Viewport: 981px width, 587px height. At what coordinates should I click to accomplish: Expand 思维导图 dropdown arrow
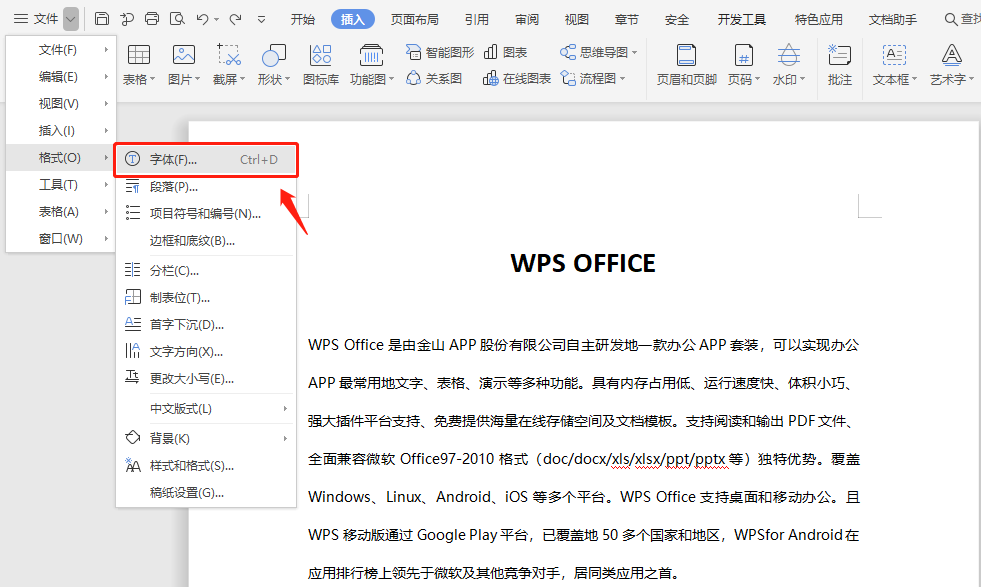[x=634, y=53]
